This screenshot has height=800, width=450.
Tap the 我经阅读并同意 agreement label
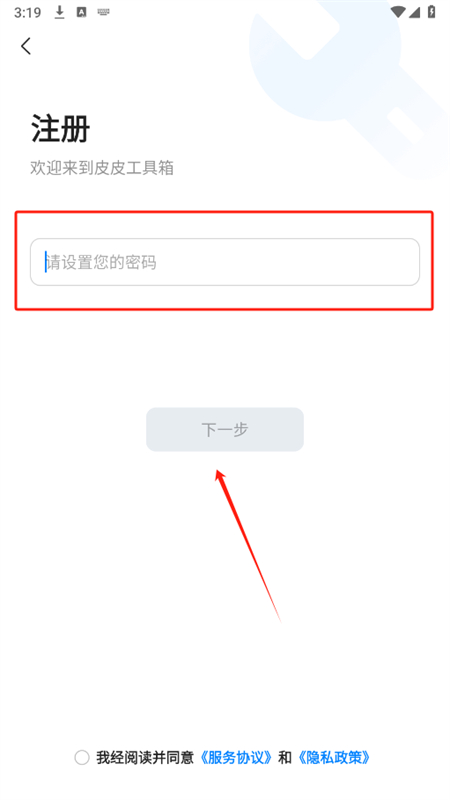click(x=145, y=758)
